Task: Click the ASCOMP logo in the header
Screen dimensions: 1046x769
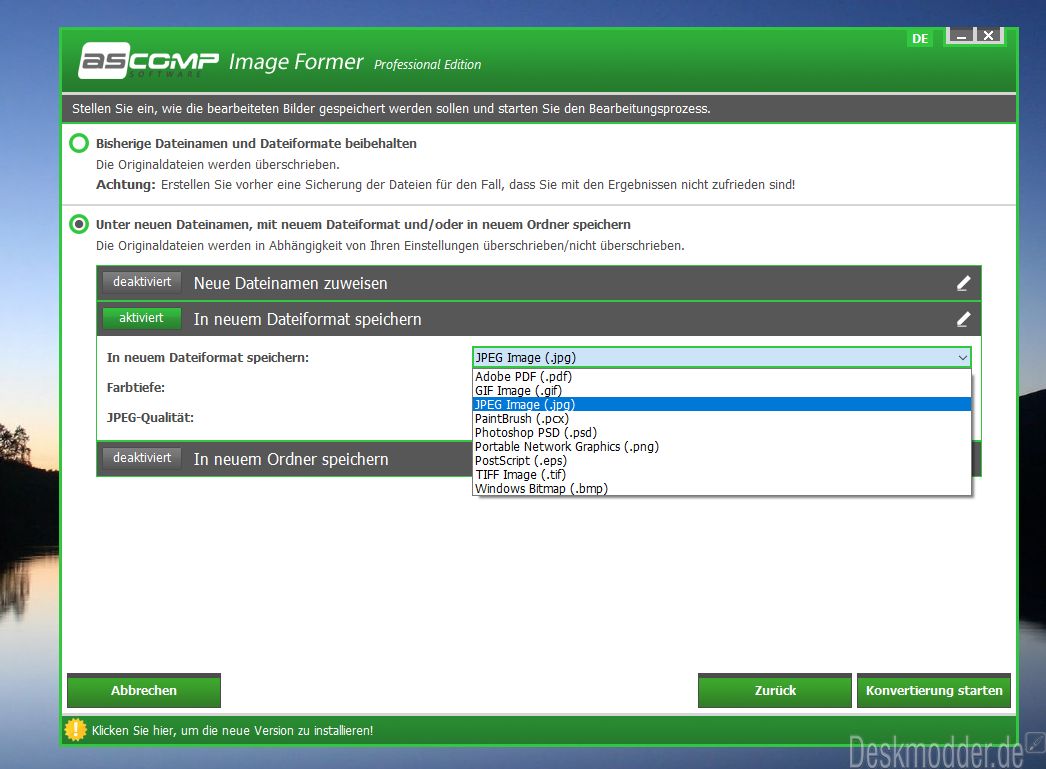Action: click(149, 61)
